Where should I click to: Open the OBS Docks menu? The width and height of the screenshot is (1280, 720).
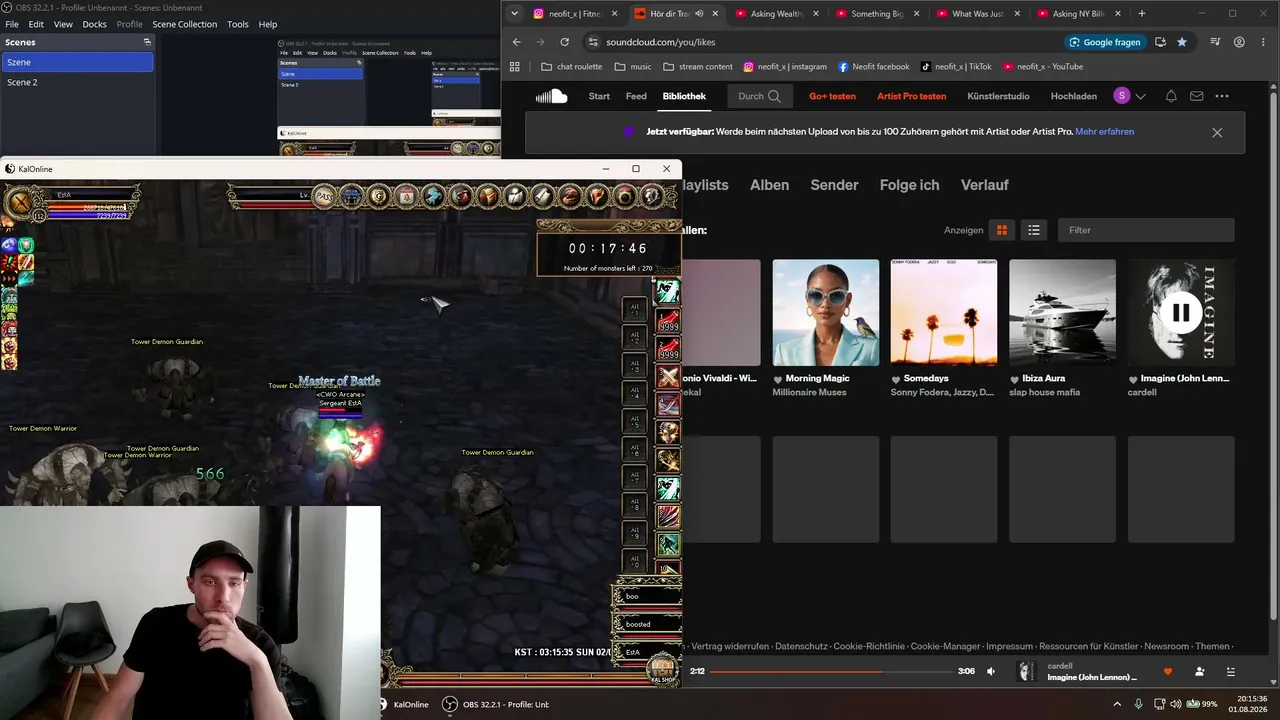click(94, 24)
